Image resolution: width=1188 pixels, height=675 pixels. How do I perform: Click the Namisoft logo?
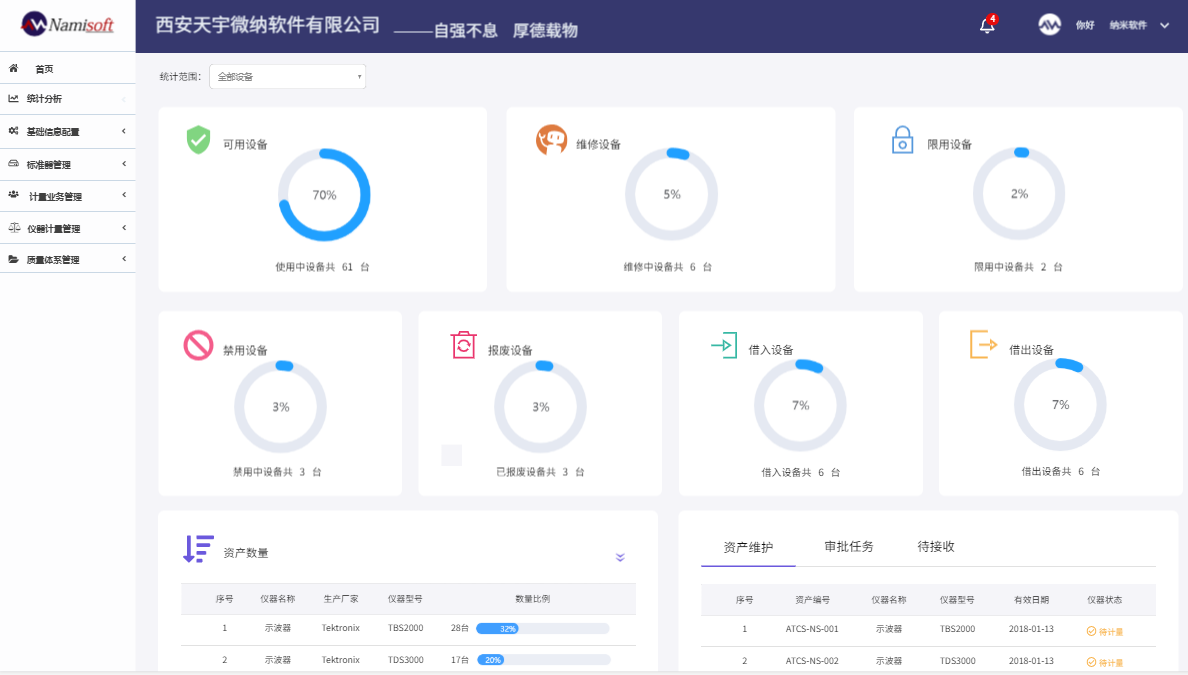click(x=68, y=25)
